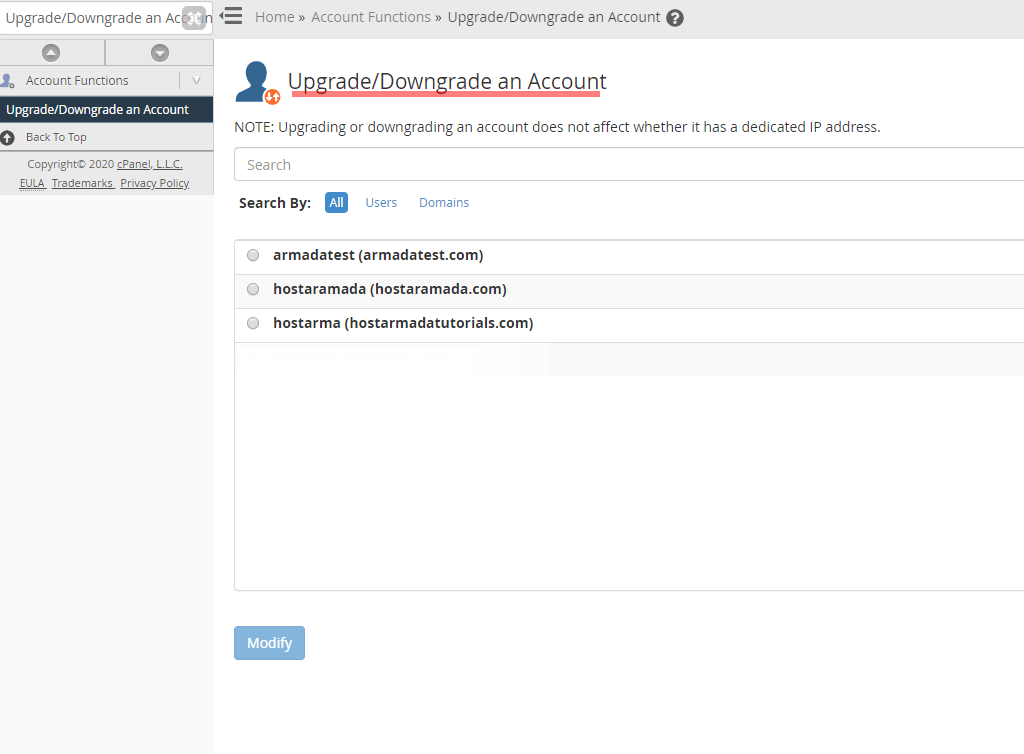1024x754 pixels.
Task: Click the sidebar scroll-down arrow icon
Action: click(x=160, y=52)
